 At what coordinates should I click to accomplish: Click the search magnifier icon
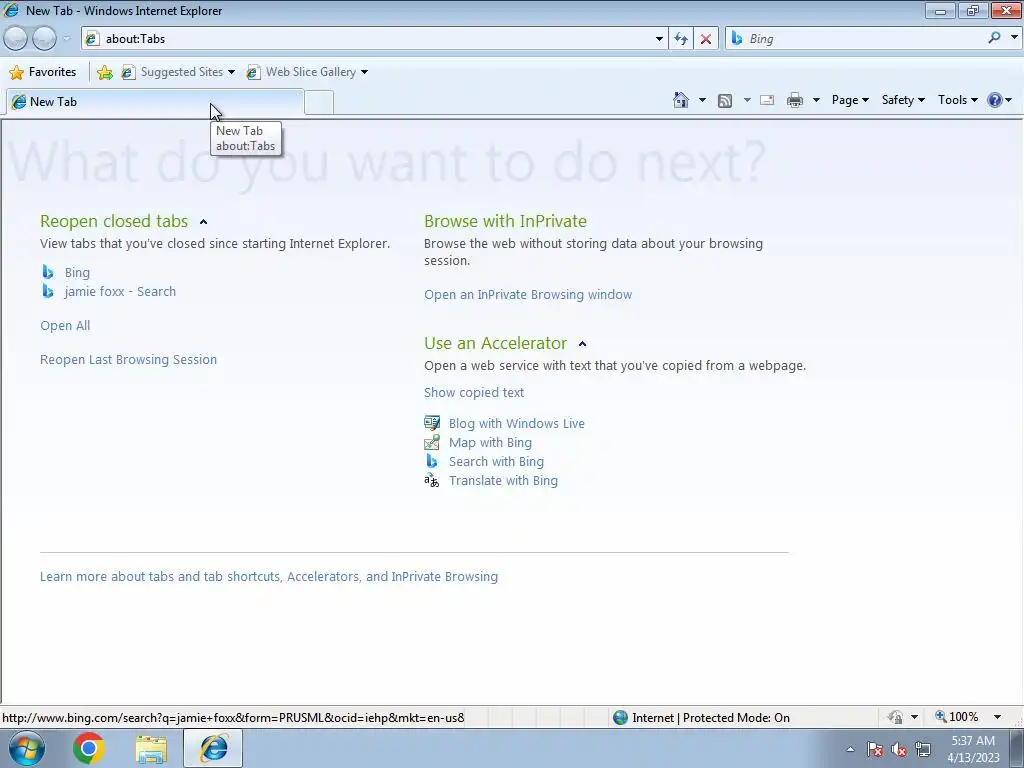coord(995,38)
